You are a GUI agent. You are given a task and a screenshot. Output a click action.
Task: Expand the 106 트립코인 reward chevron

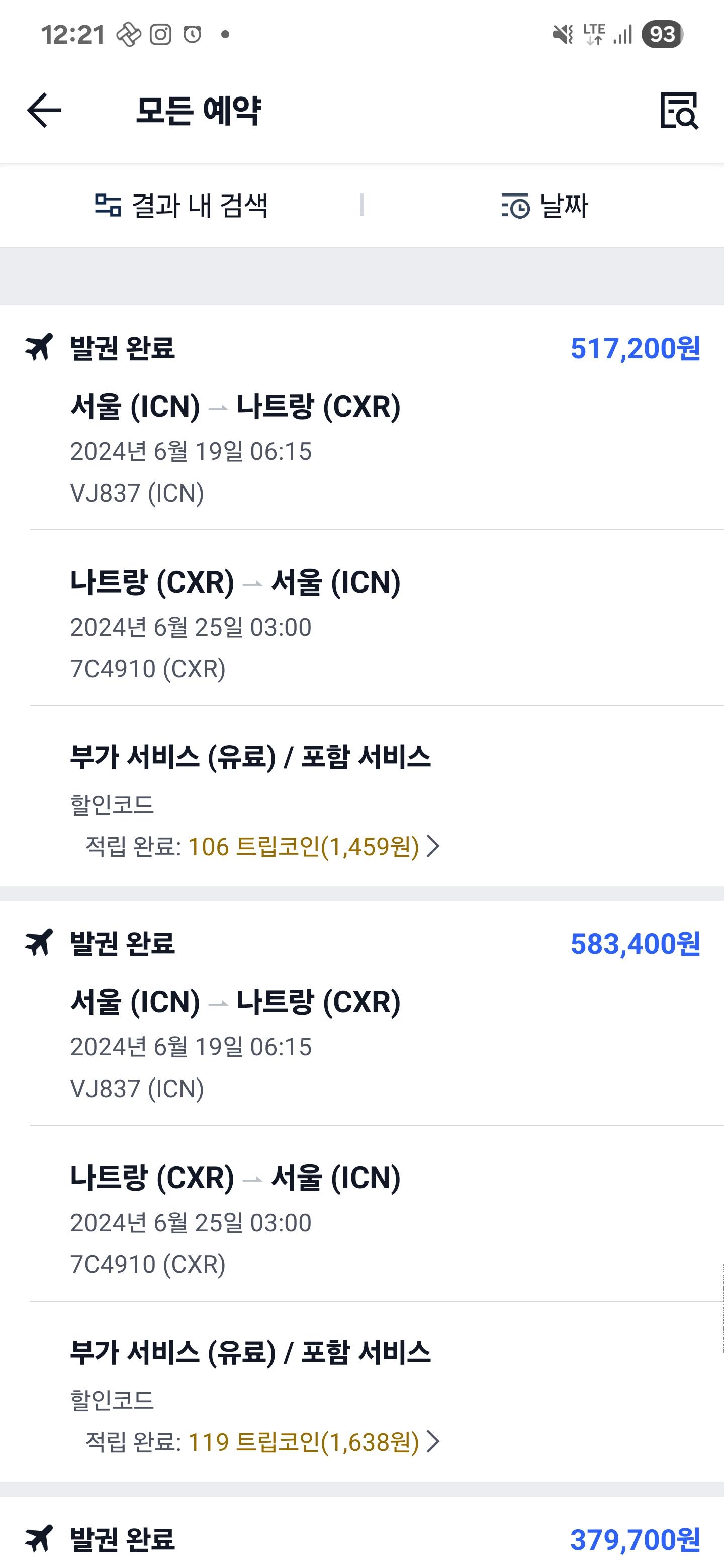pyautogui.click(x=433, y=846)
